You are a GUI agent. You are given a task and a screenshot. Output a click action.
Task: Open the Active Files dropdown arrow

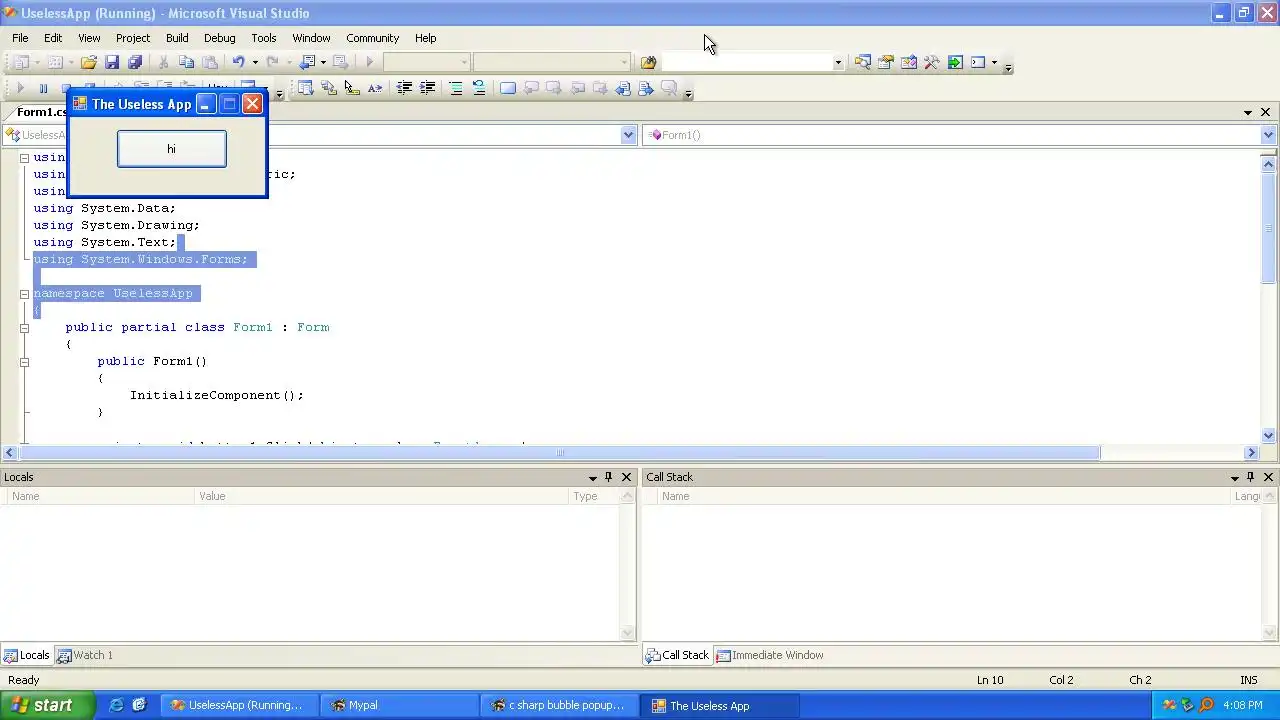(1248, 112)
